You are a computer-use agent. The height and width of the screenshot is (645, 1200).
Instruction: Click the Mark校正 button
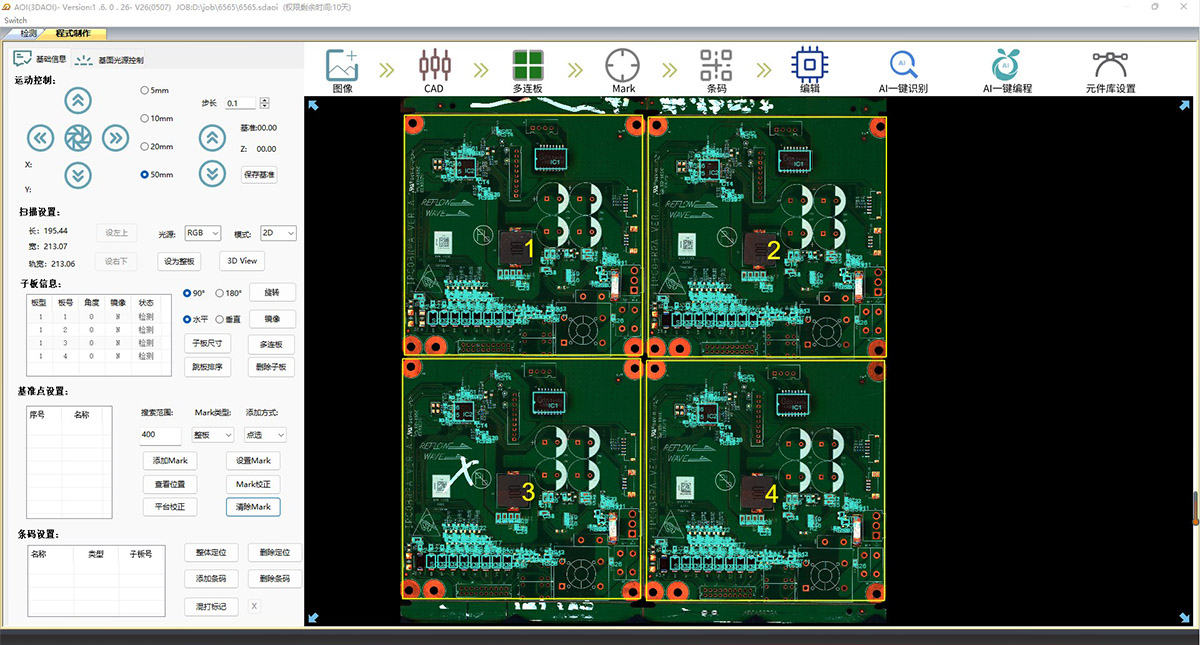point(253,484)
